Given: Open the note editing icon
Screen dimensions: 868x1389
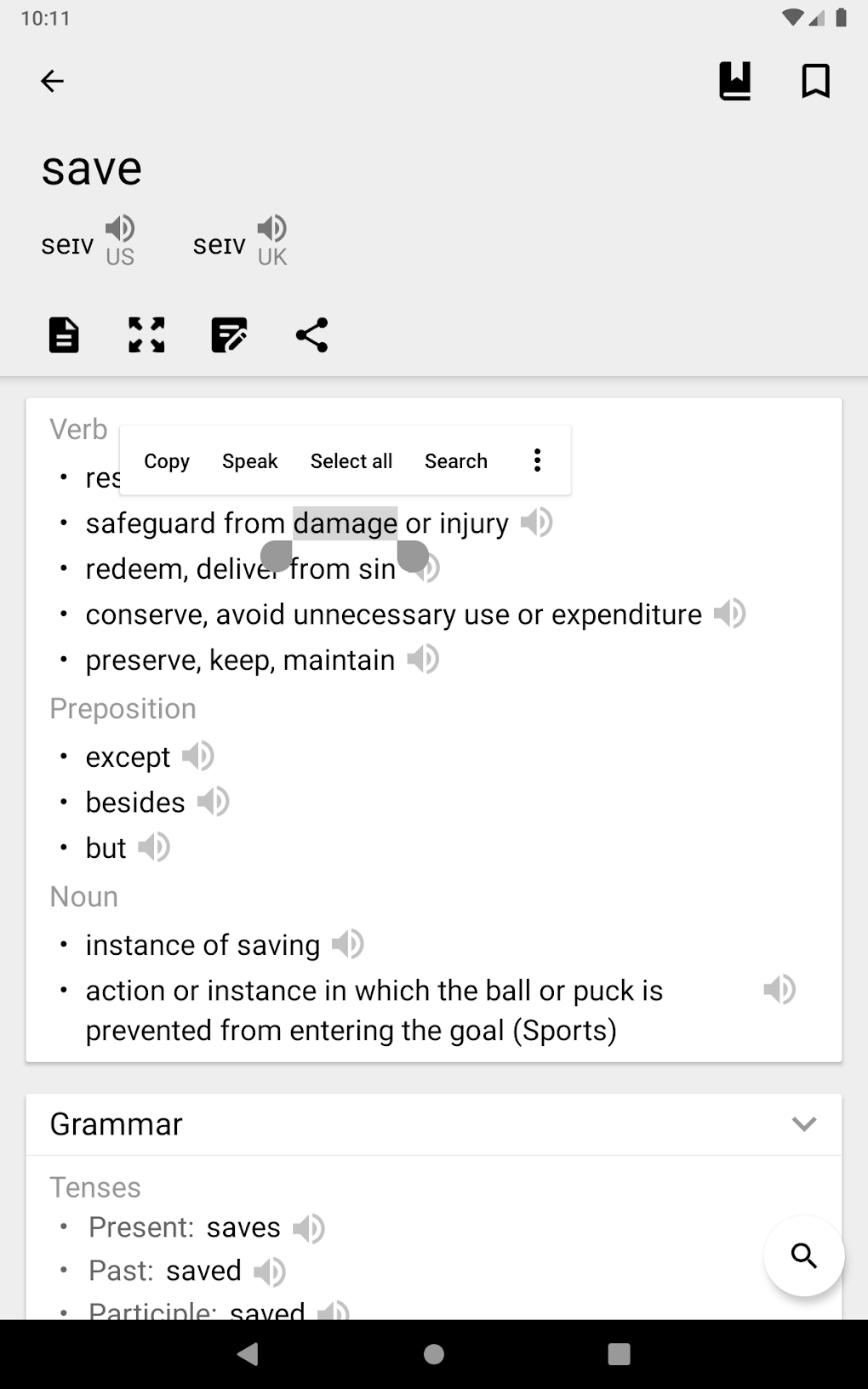Looking at the screenshot, I should [229, 334].
